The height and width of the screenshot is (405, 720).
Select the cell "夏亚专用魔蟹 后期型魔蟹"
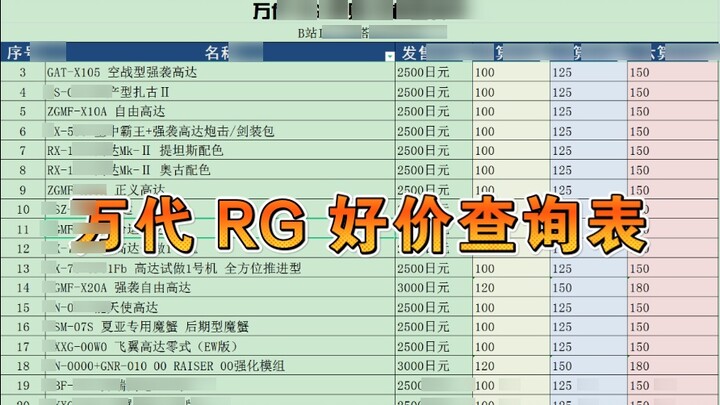[220, 327]
